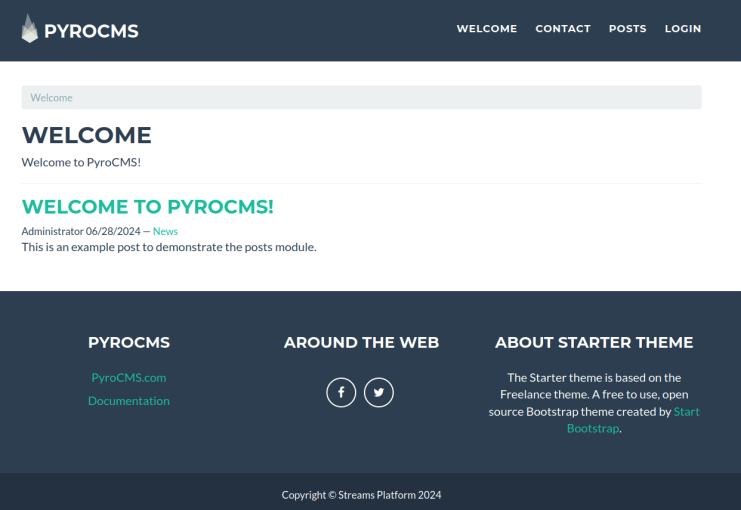Image resolution: width=741 pixels, height=510 pixels.
Task: Click the Welcome breadcrumb item
Action: [52, 98]
